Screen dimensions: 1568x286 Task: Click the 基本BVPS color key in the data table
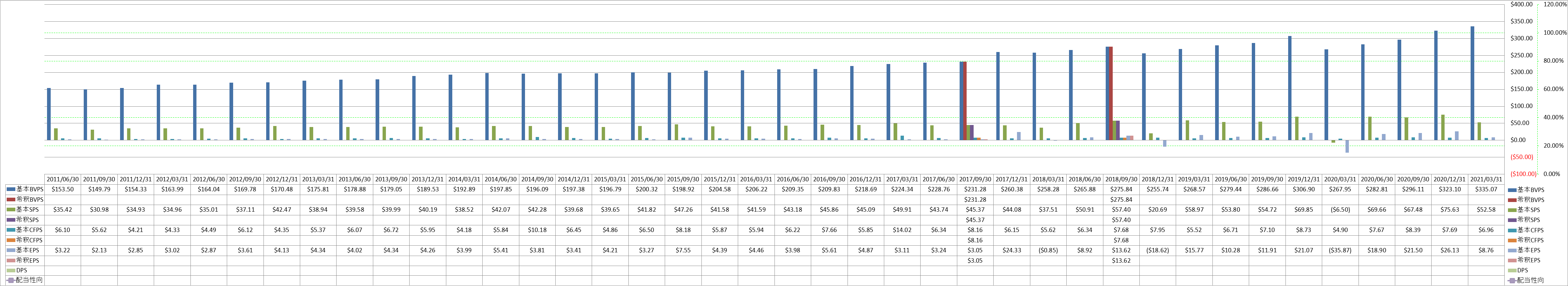pos(11,190)
